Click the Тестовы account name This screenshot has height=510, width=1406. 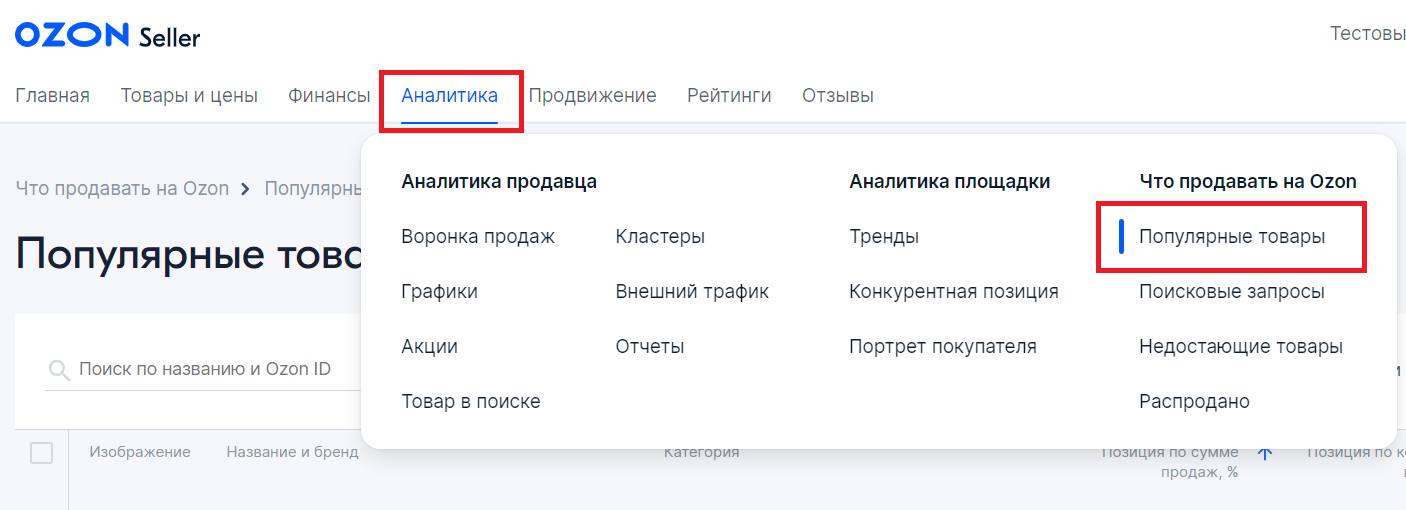coord(1368,34)
